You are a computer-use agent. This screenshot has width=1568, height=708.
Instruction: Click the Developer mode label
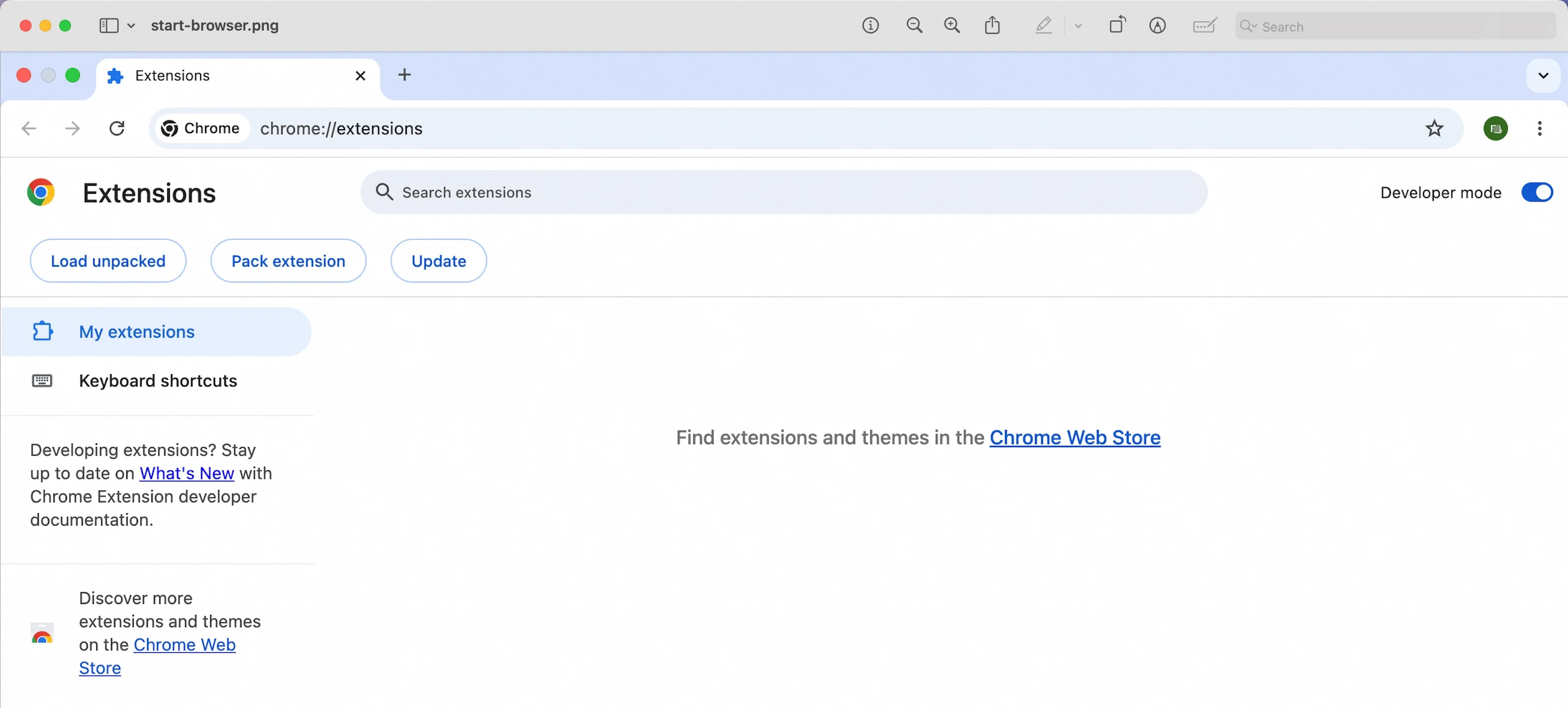coord(1440,192)
